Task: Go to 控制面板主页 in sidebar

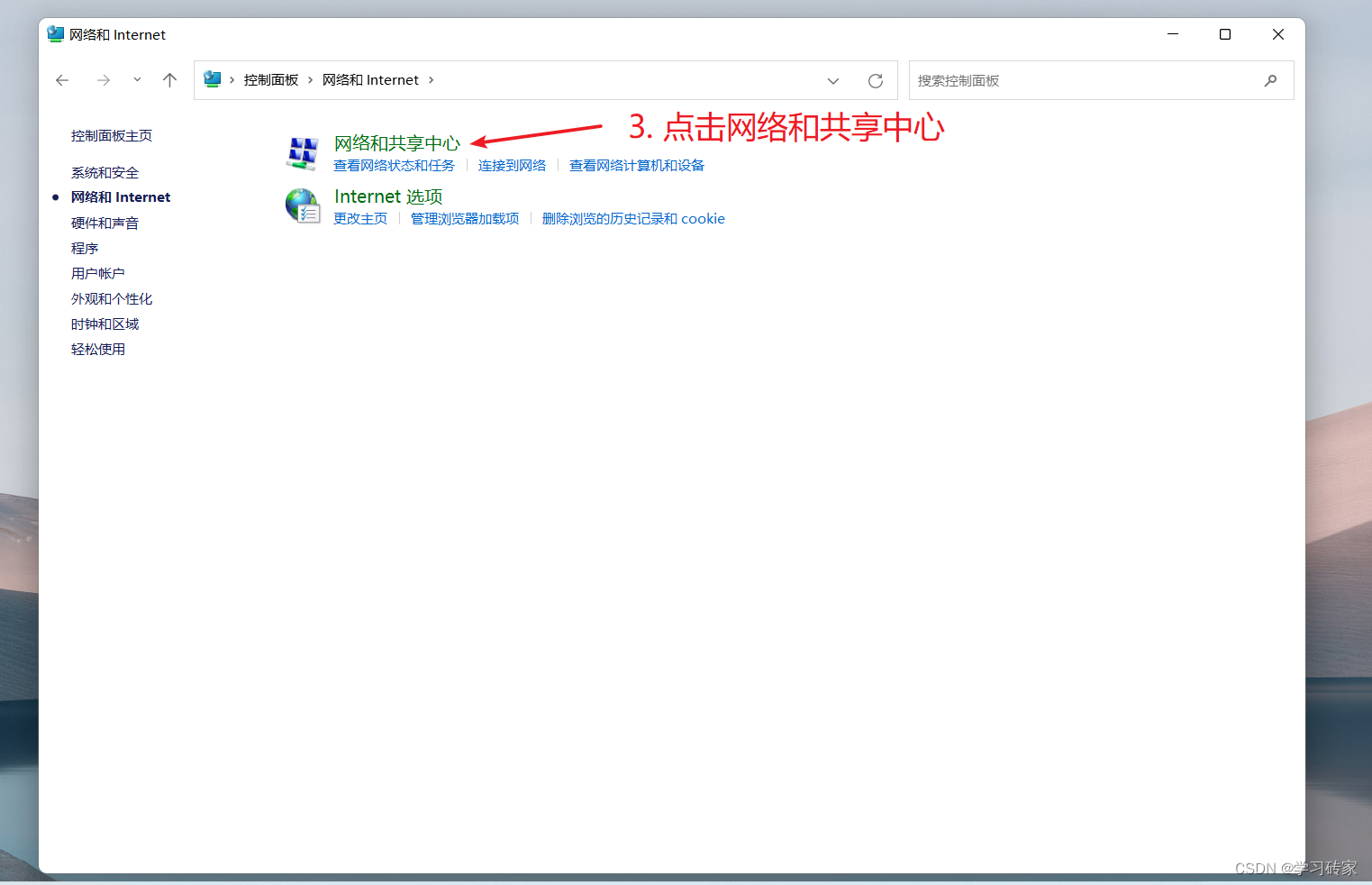Action: coord(112,136)
